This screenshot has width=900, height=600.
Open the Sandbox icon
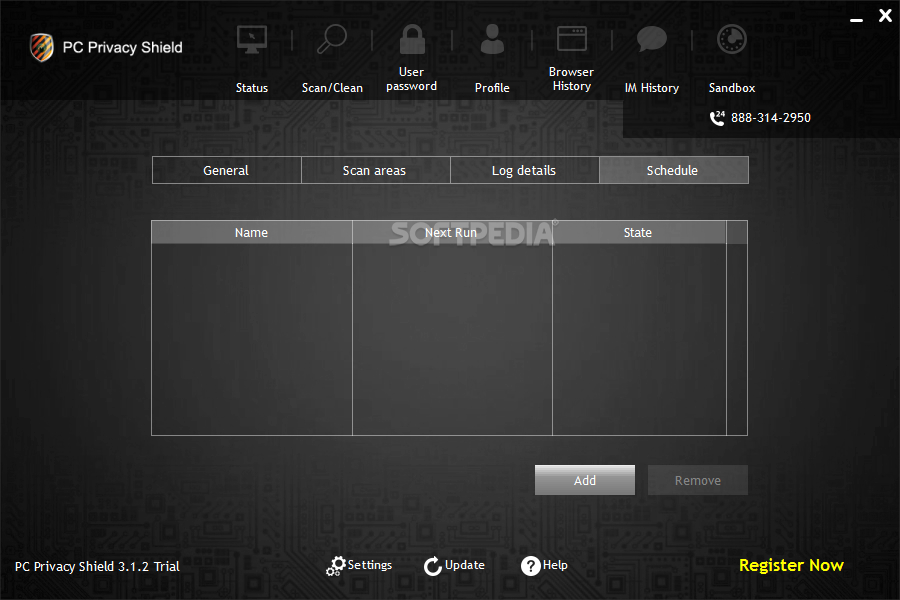(x=732, y=40)
